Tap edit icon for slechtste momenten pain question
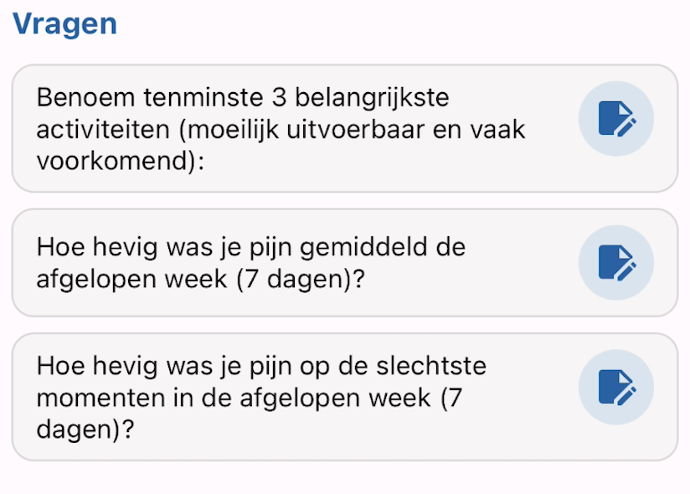The width and height of the screenshot is (690, 494). (x=616, y=387)
